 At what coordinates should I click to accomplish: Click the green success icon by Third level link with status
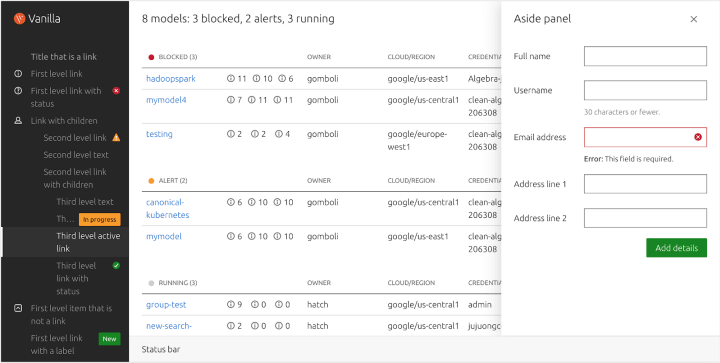pos(116,266)
